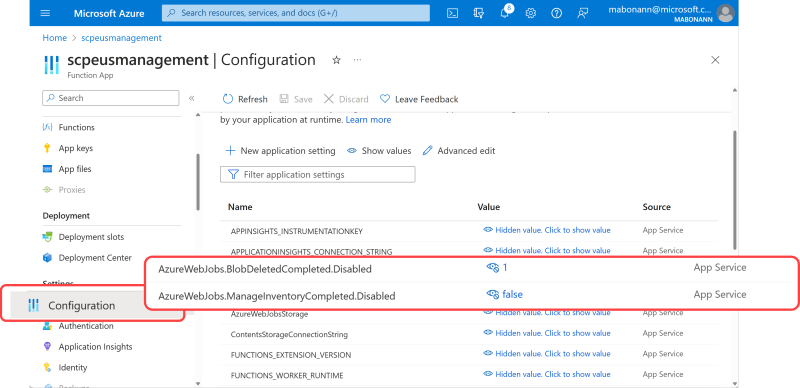800x388 pixels.
Task: Open Directories and subscriptions filter icon
Action: click(x=478, y=13)
